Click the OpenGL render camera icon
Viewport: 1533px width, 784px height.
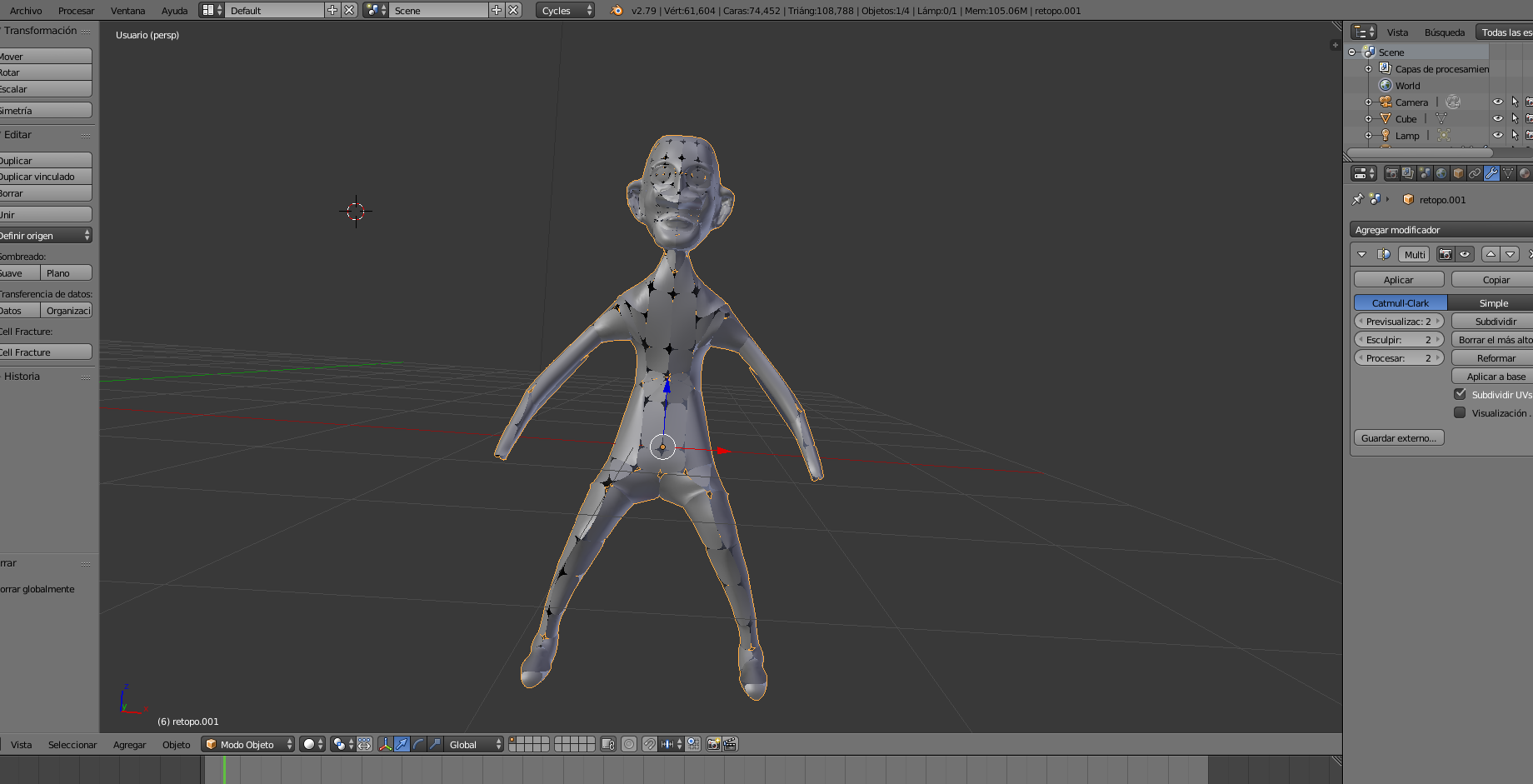tap(713, 744)
